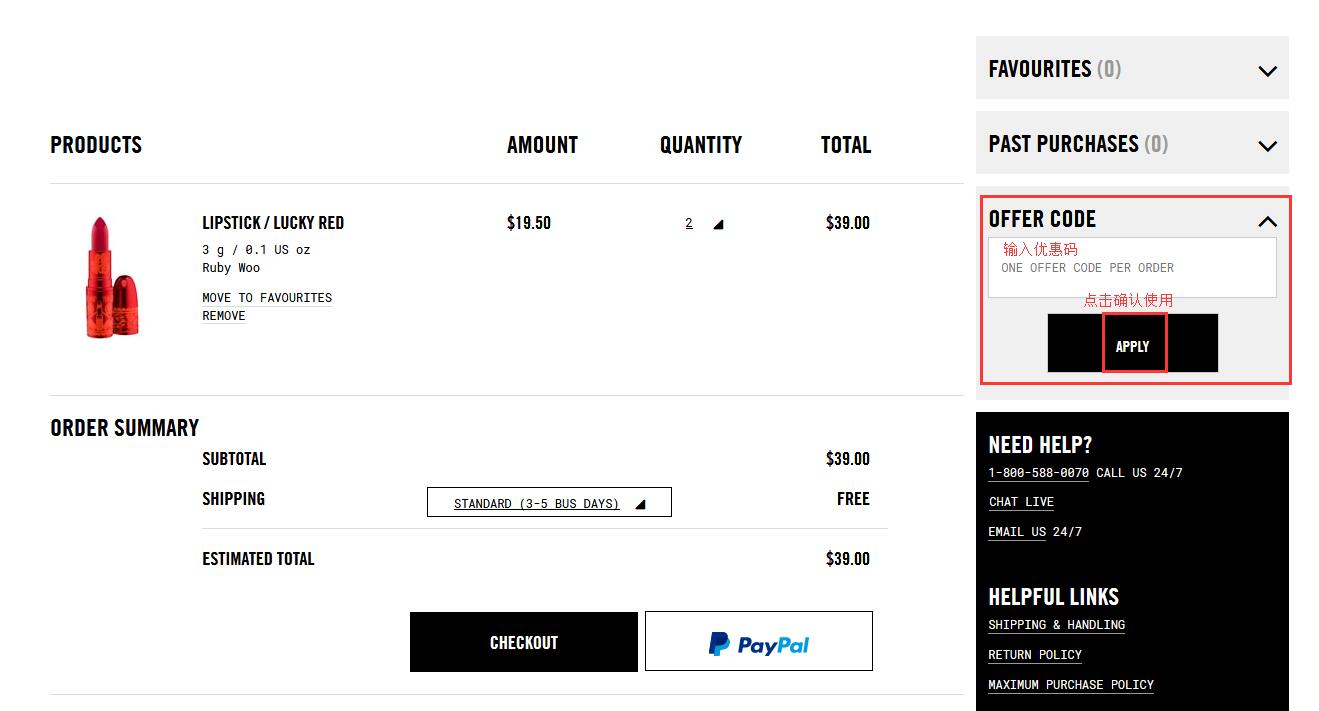Remove the lipstick from the cart
The width and height of the screenshot is (1319, 711).
click(x=223, y=315)
